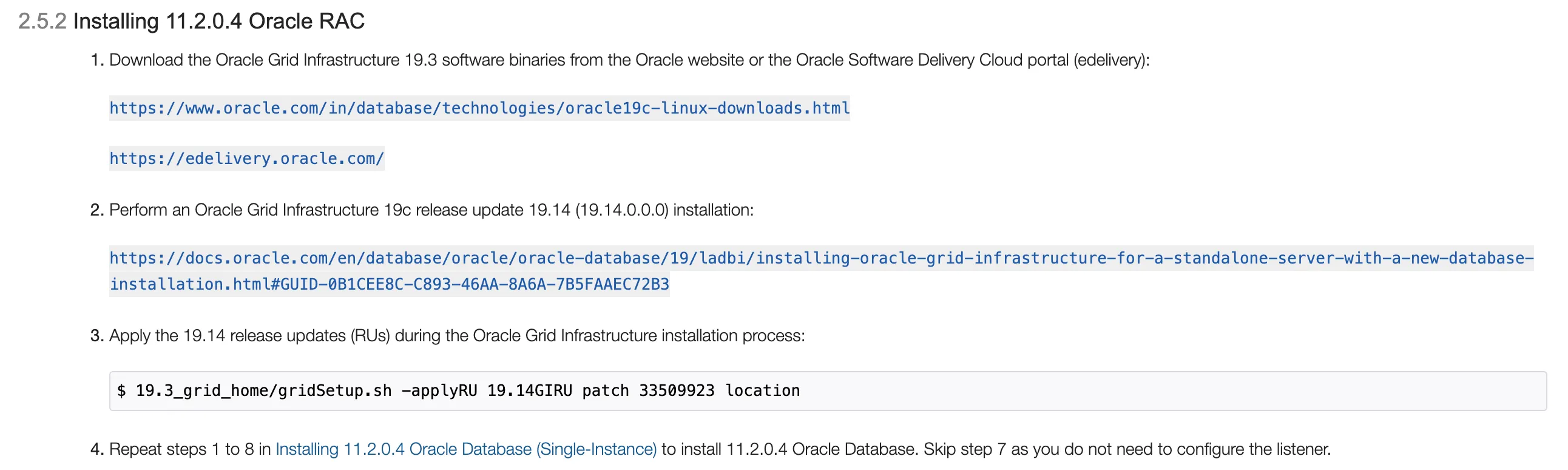Follow the "Installing 11.2.0.4 Oracle Database (Single-Instance)" link
The image size is (1568, 470).
tap(465, 449)
